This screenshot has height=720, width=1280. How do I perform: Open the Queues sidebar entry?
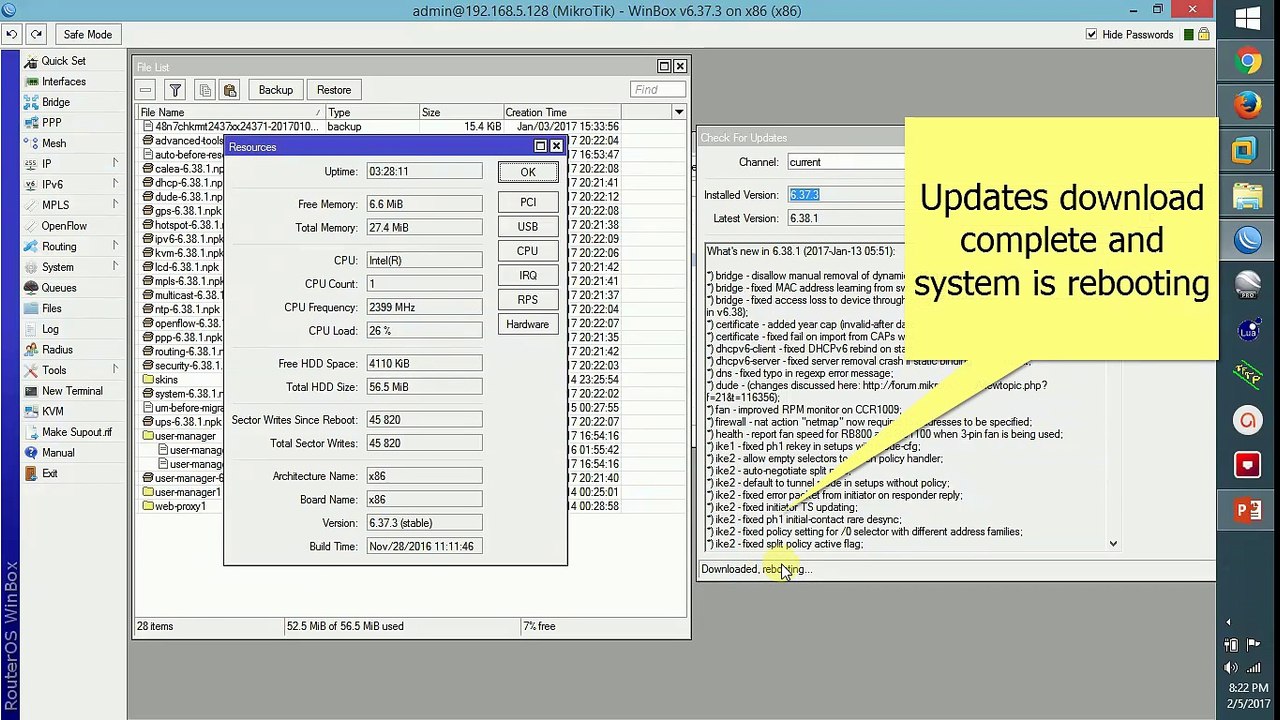[x=58, y=288]
